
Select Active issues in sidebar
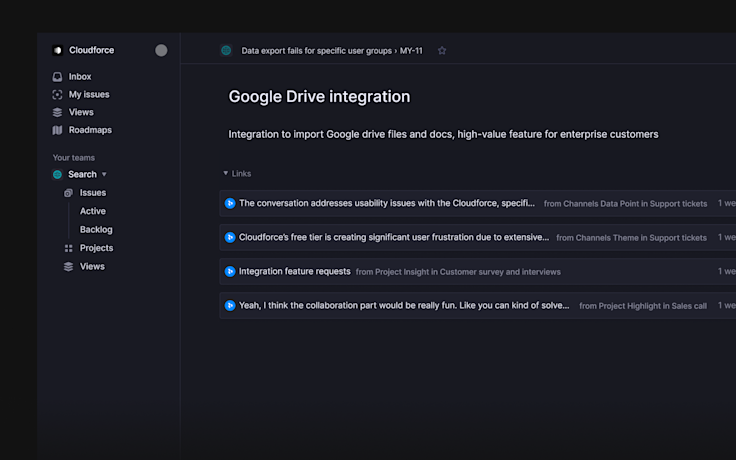point(93,211)
